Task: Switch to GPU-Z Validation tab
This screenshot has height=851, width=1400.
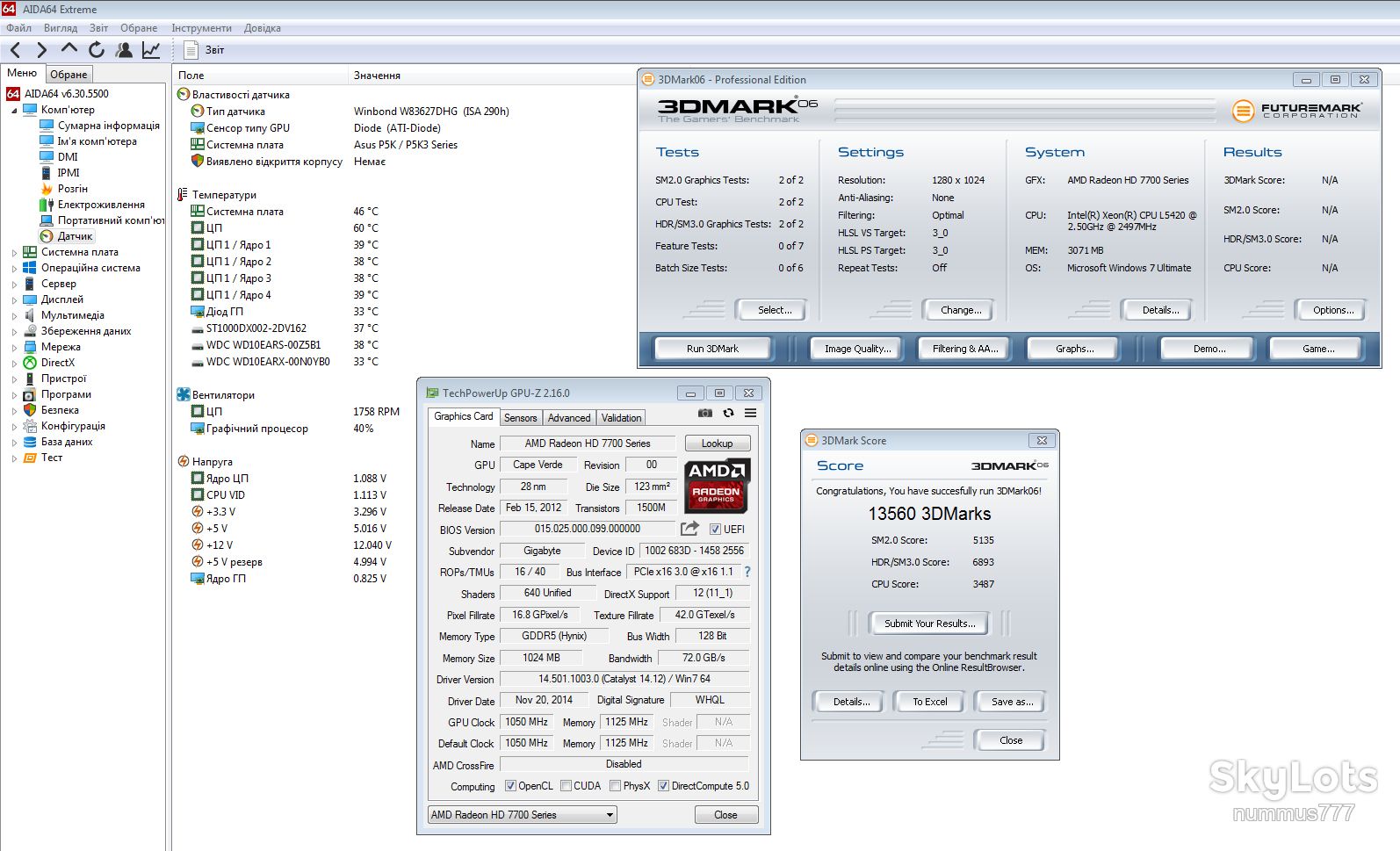Action: tap(621, 418)
